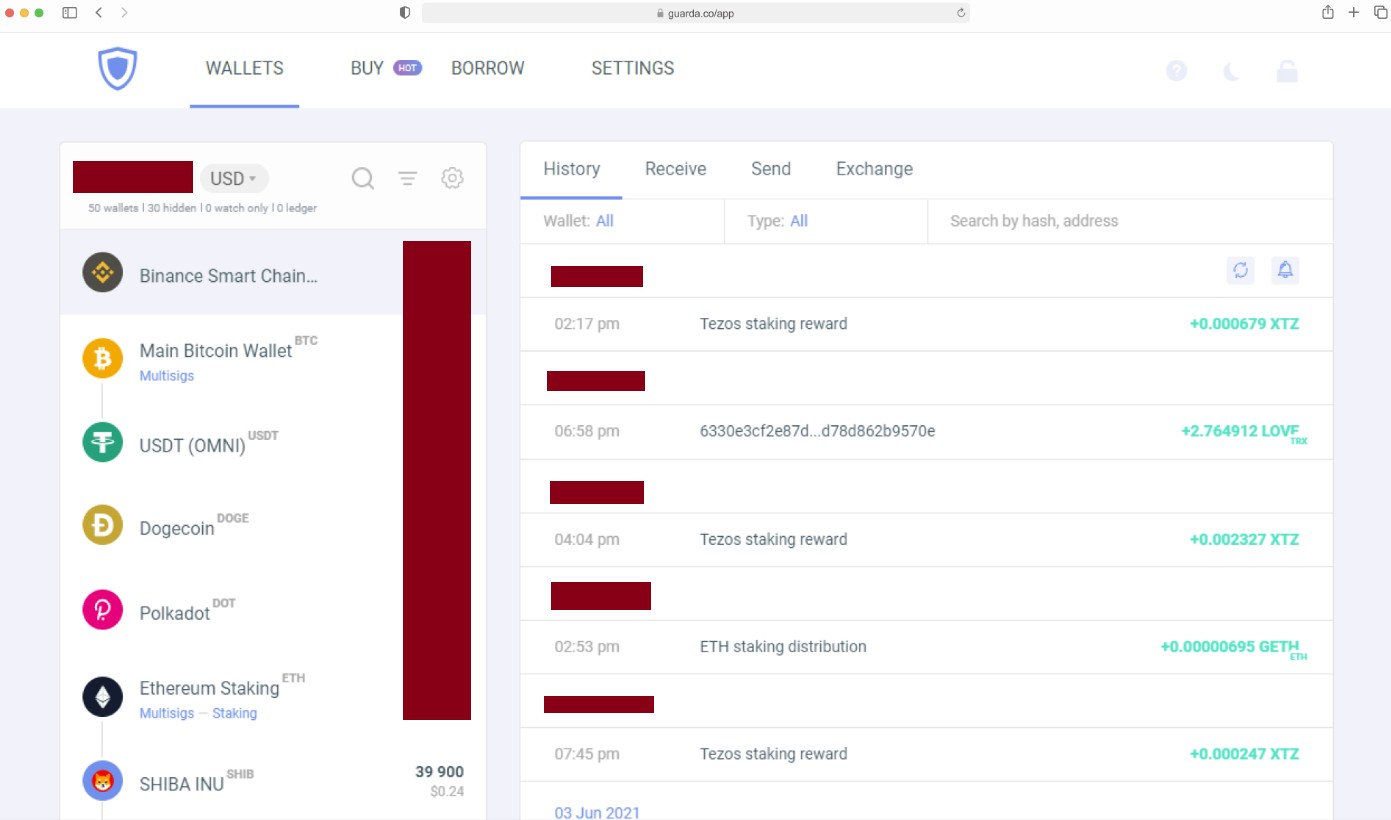Lock the wallet with padlock icon
Viewport: 1391px width, 820px height.
[1287, 71]
